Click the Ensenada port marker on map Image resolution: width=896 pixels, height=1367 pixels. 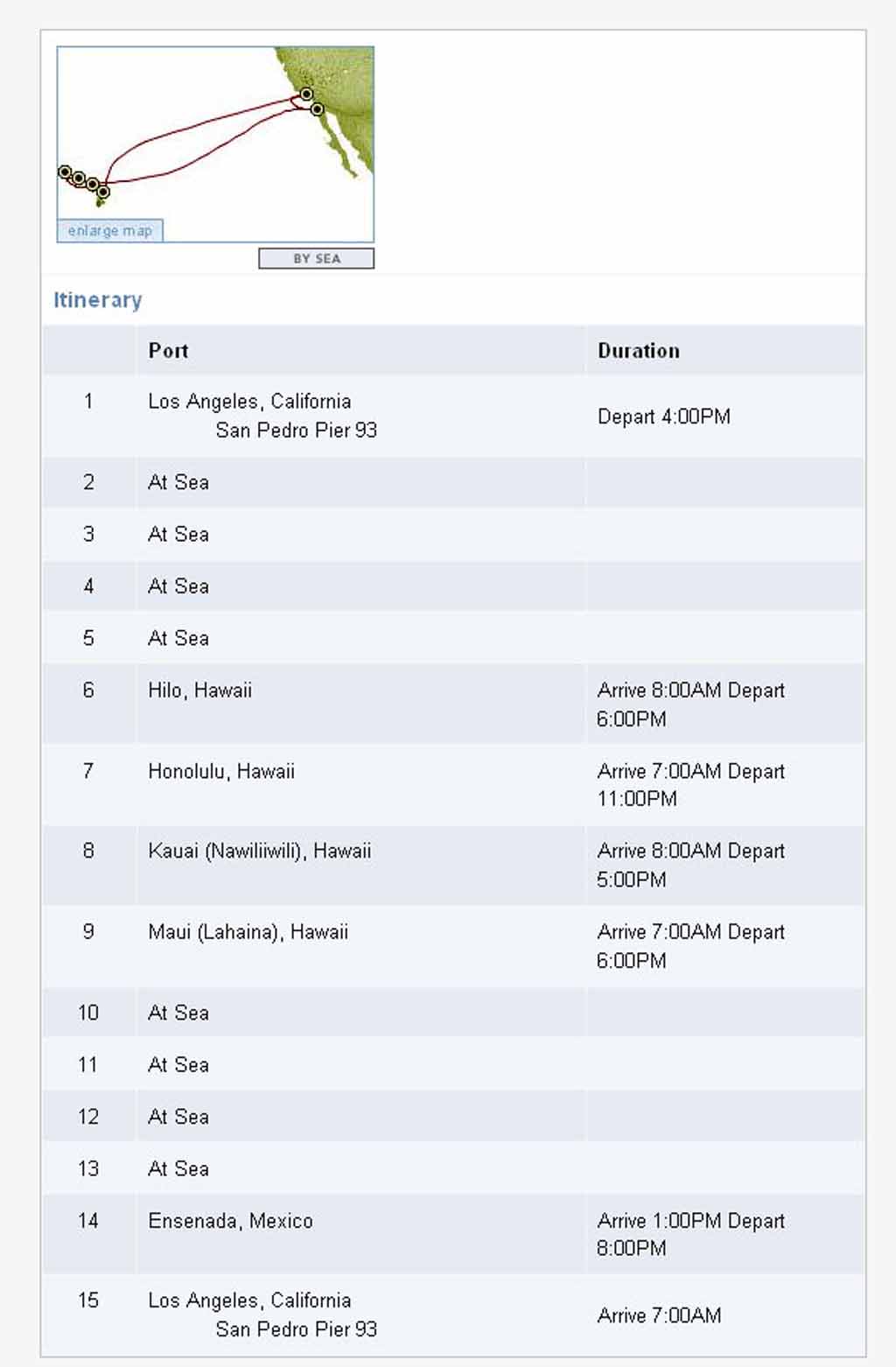pyautogui.click(x=317, y=109)
